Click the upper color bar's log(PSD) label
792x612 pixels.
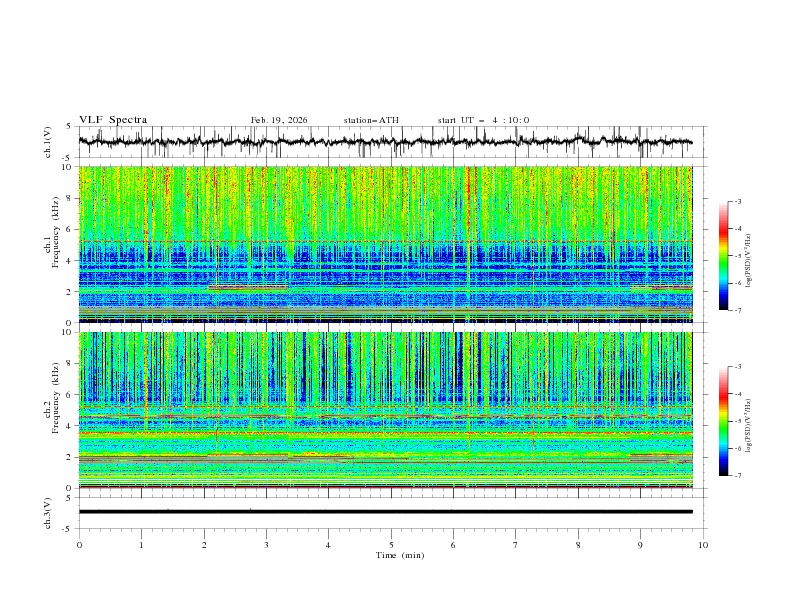748,261
